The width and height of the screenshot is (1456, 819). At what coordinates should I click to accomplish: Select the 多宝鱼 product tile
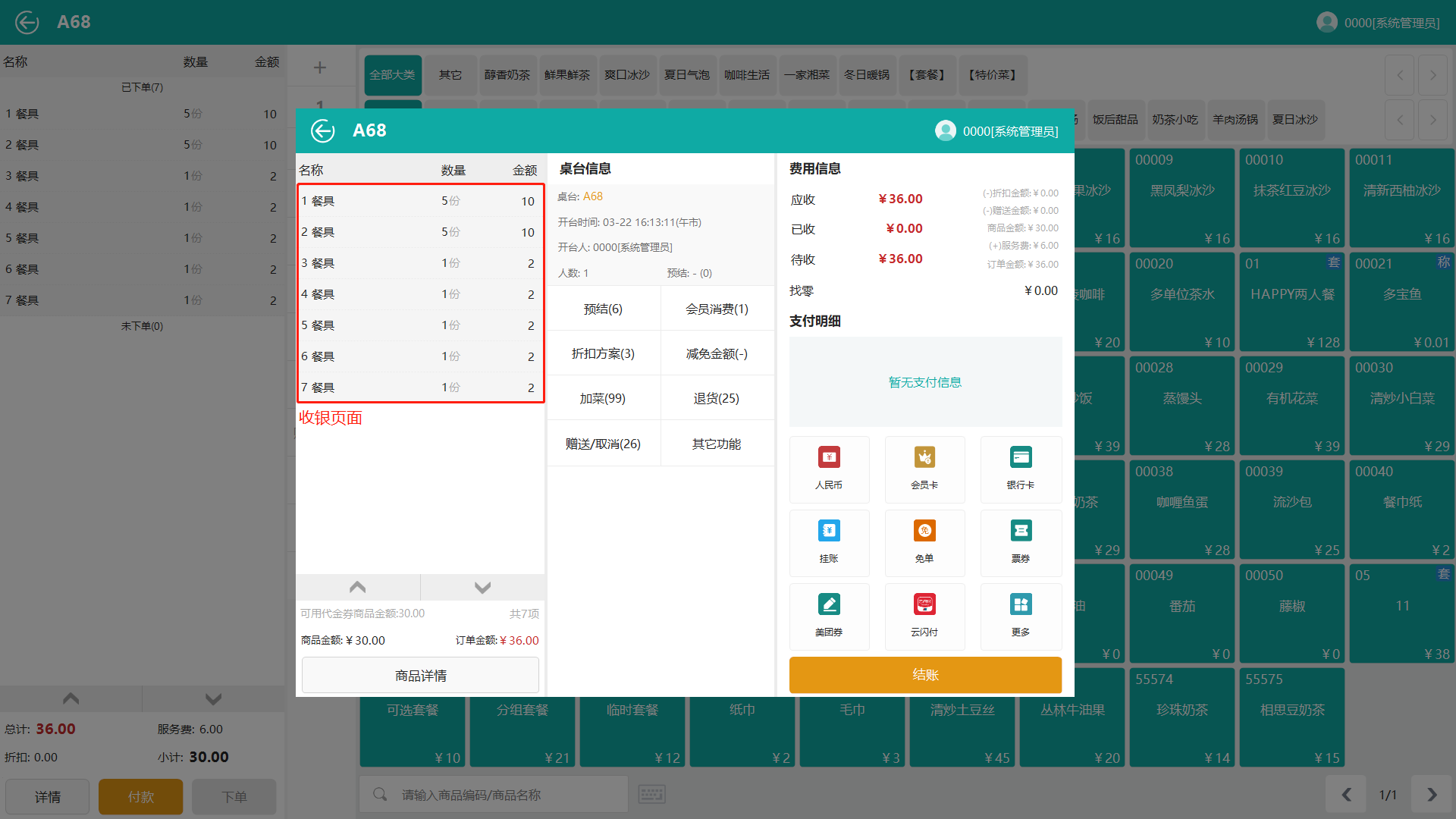coord(1402,303)
